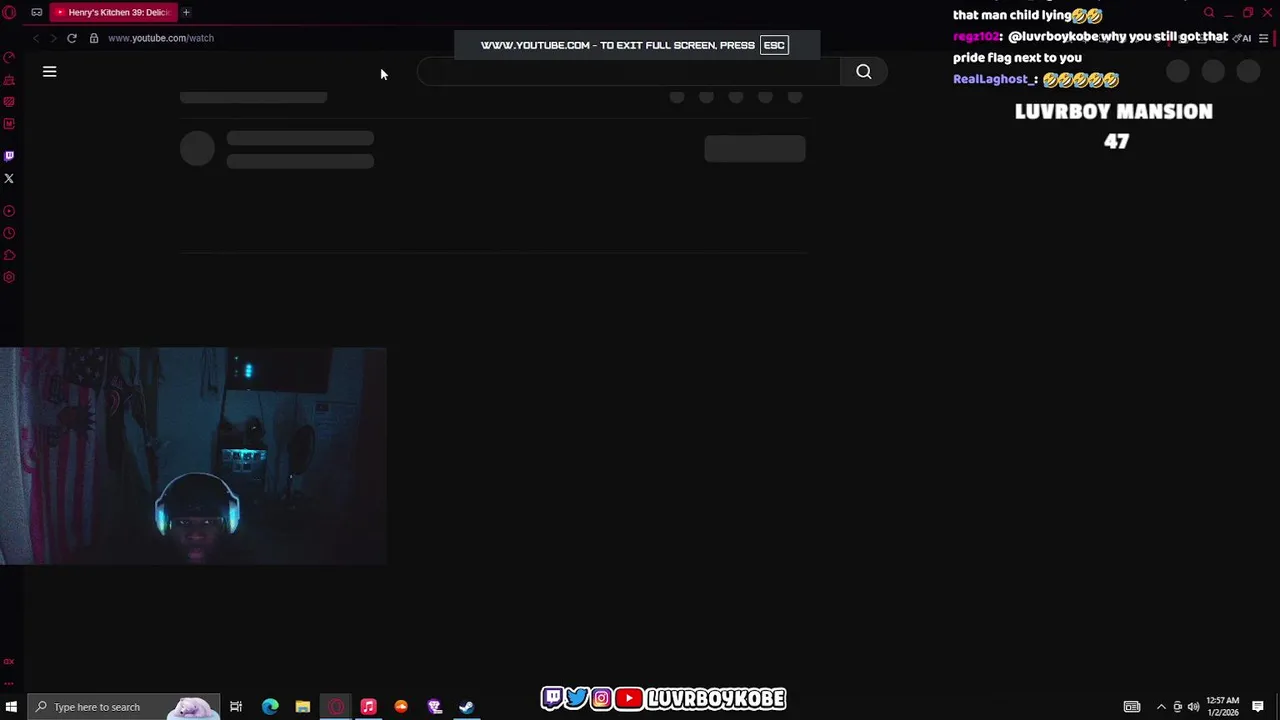
Task: Click the webcam overlay thumbnail
Action: click(x=193, y=456)
